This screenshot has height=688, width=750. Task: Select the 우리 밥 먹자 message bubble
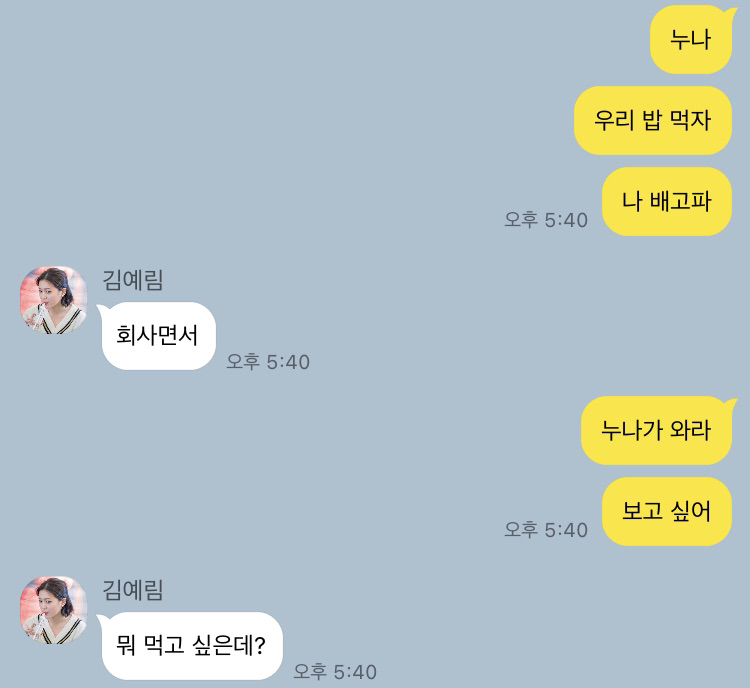653,120
